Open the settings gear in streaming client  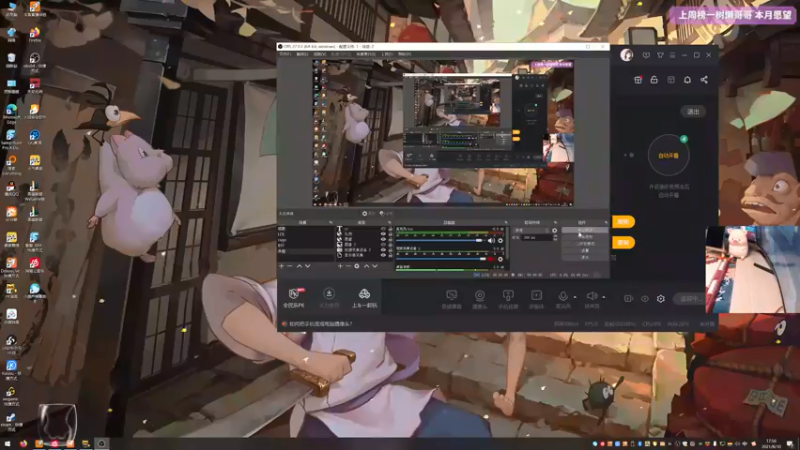pyautogui.click(x=661, y=298)
